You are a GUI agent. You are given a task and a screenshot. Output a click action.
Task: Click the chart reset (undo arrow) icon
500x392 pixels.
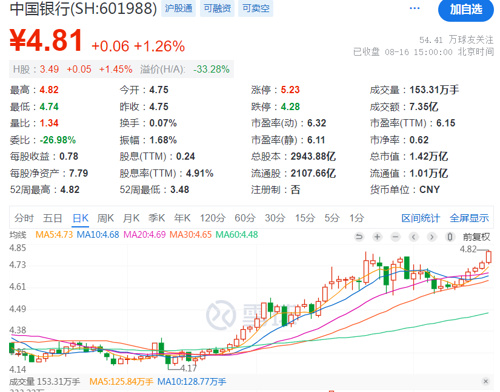[x=359, y=237]
